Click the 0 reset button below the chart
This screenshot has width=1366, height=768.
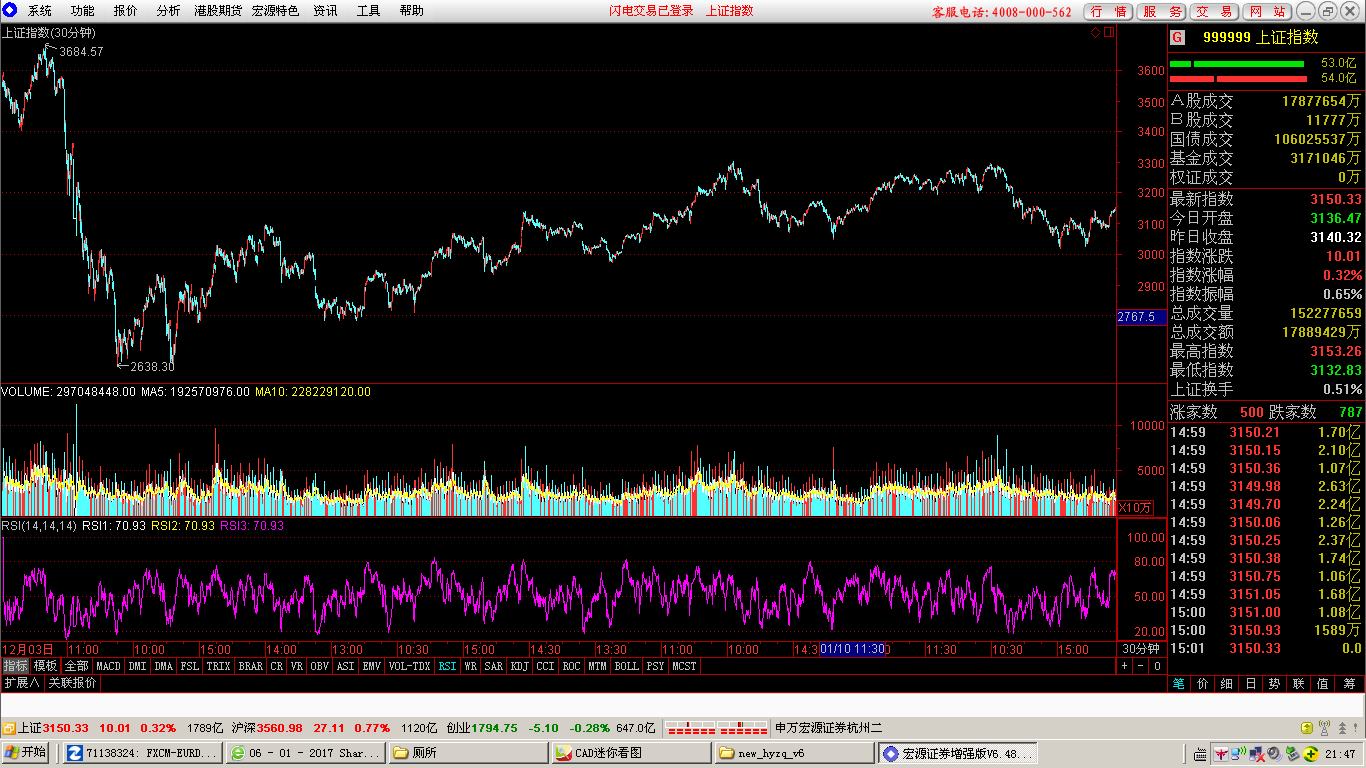click(1157, 666)
